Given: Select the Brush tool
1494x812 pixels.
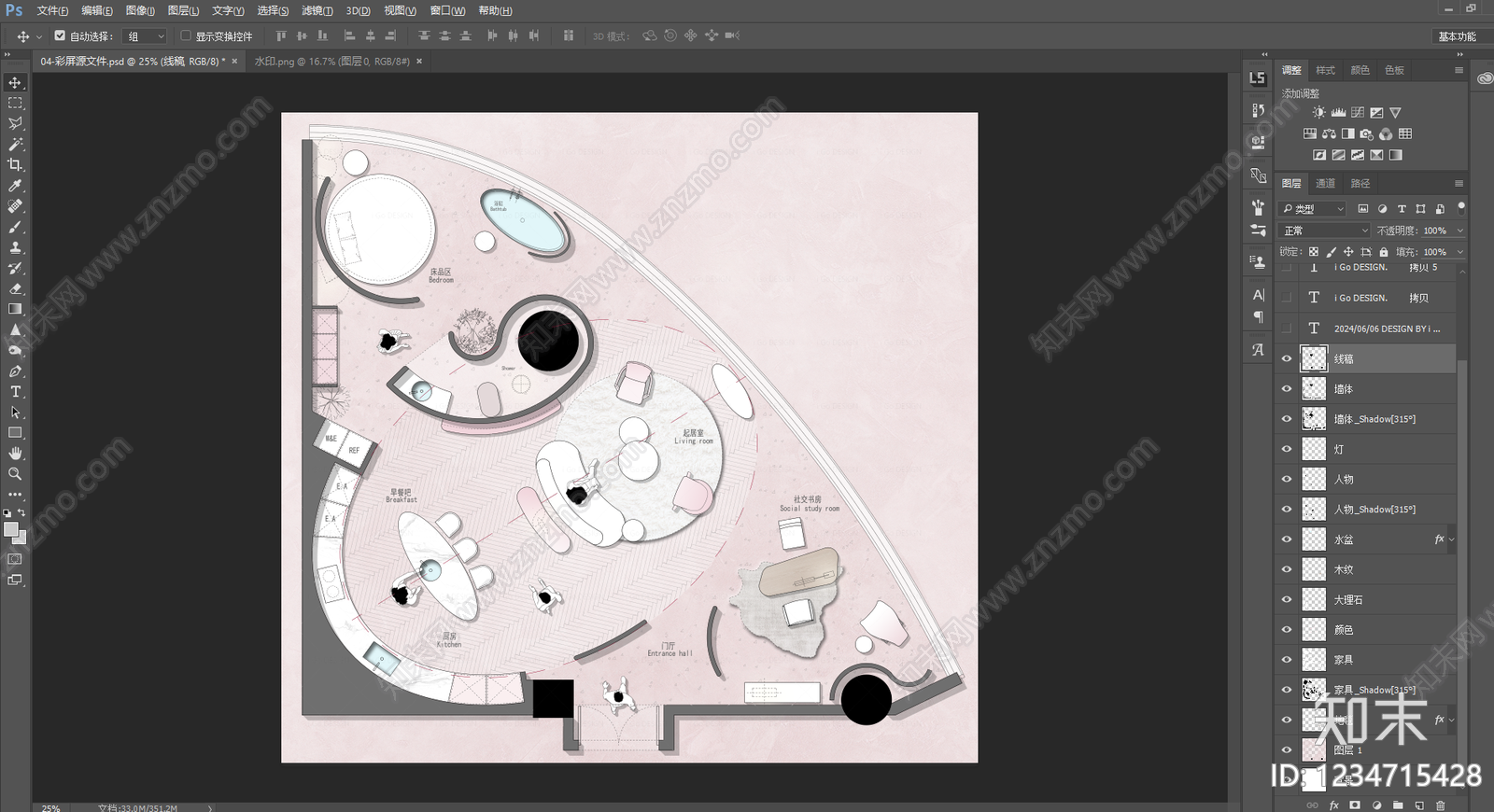Looking at the screenshot, I should click(15, 227).
